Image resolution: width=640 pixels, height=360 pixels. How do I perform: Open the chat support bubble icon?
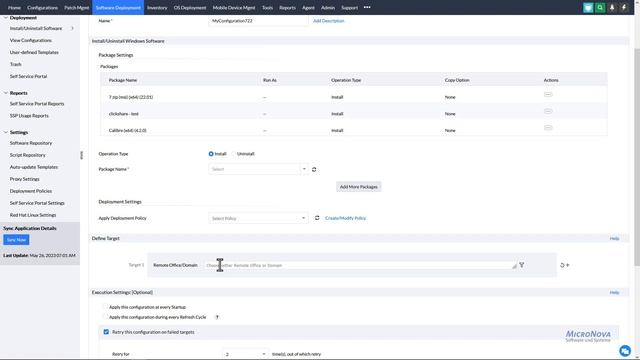pyautogui.click(x=624, y=350)
